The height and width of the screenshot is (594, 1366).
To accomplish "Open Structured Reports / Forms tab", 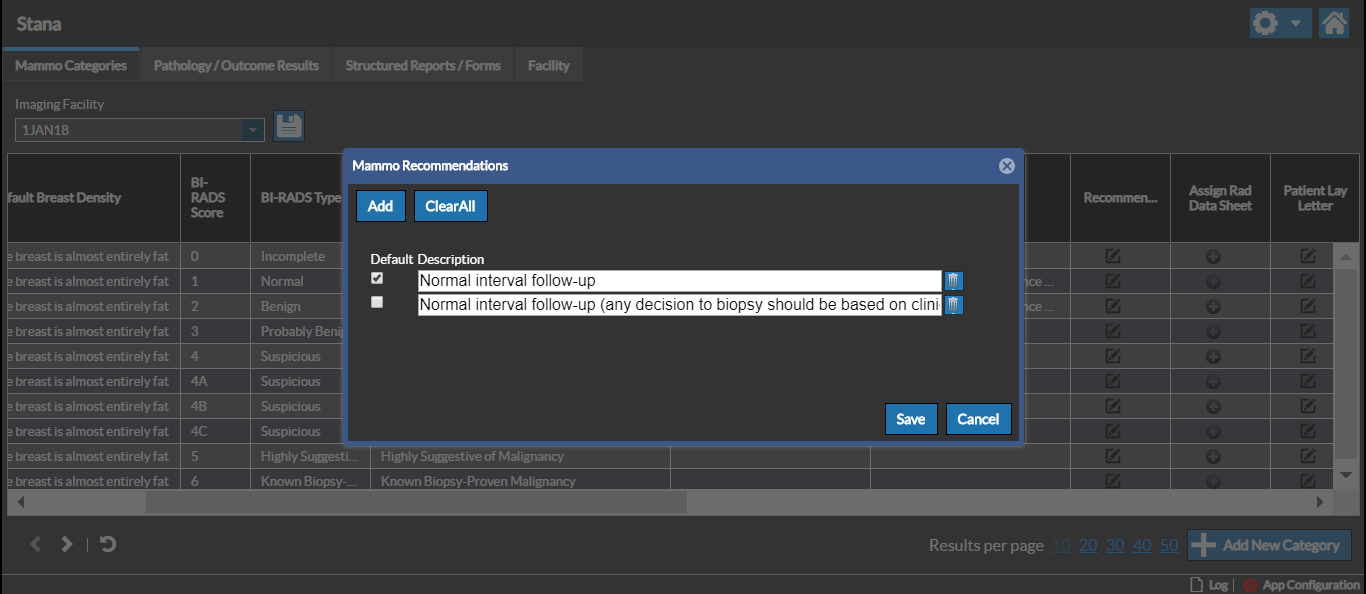I will point(423,65).
